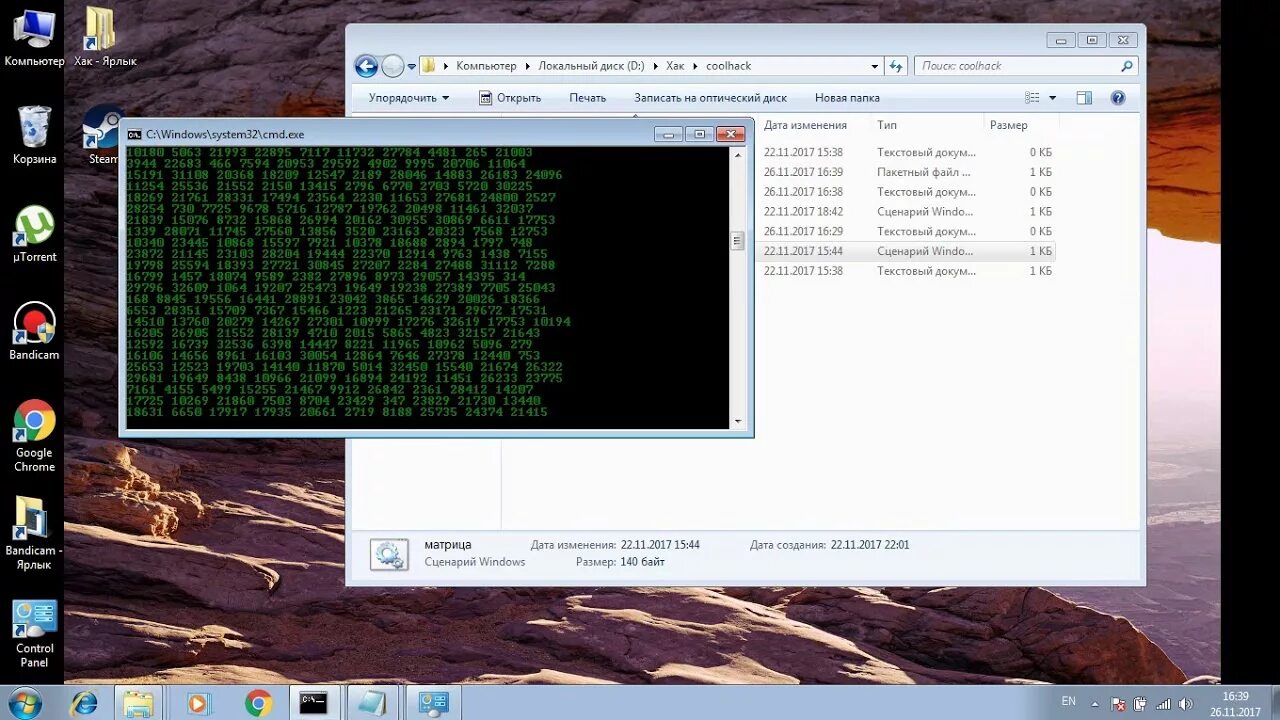Click cmd window scroll up arrow
This screenshot has width=1280, height=720.
click(x=738, y=156)
